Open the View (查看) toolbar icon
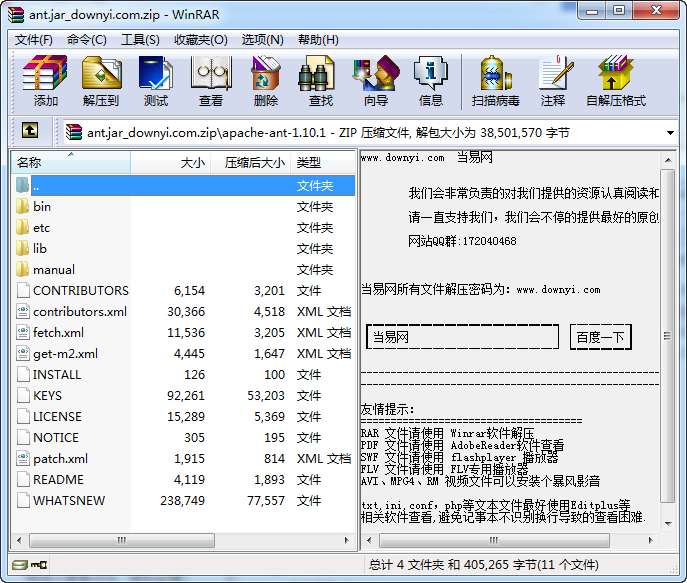Image resolution: width=687 pixels, height=583 pixels. (211, 81)
